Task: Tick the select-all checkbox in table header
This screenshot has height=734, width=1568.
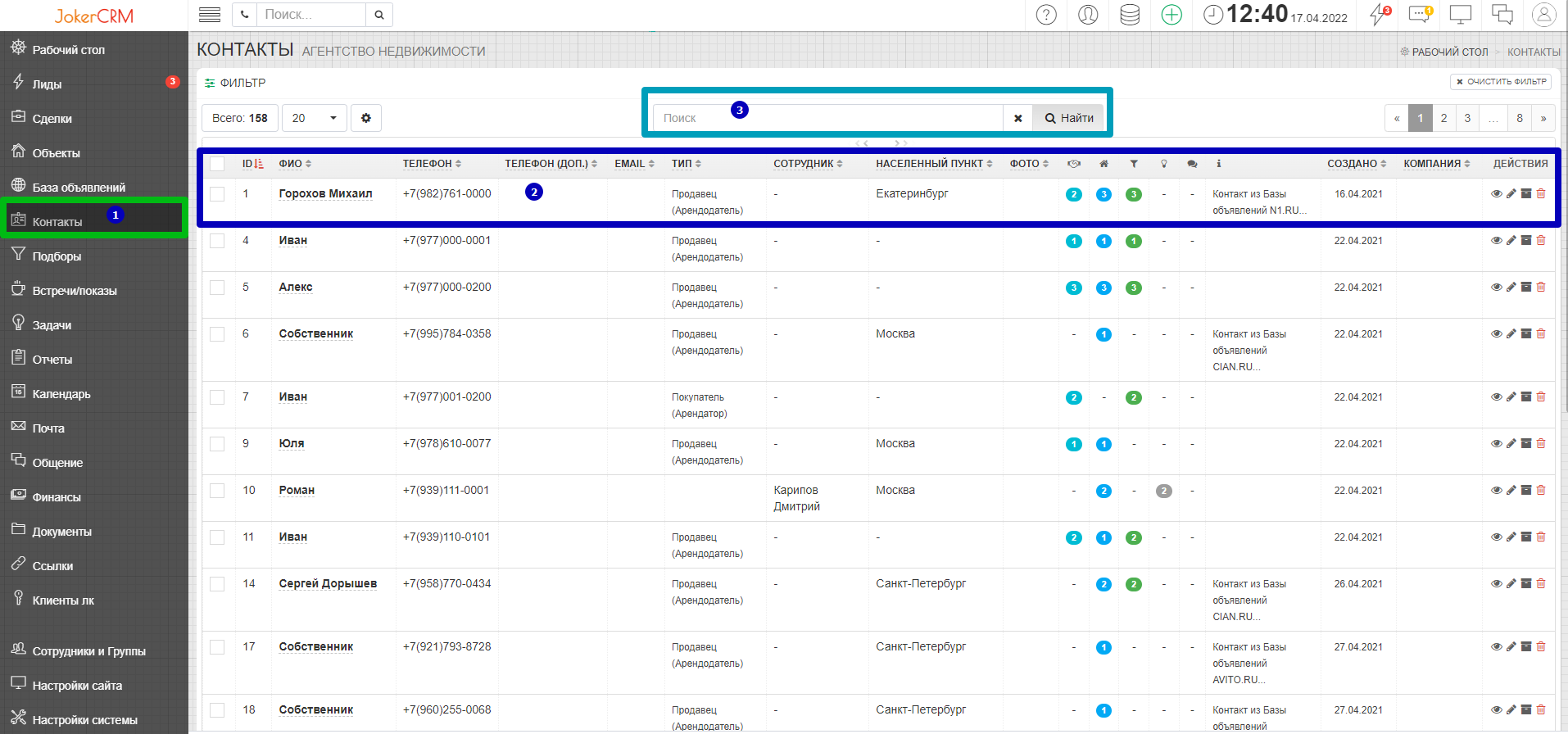Action: tap(217, 164)
